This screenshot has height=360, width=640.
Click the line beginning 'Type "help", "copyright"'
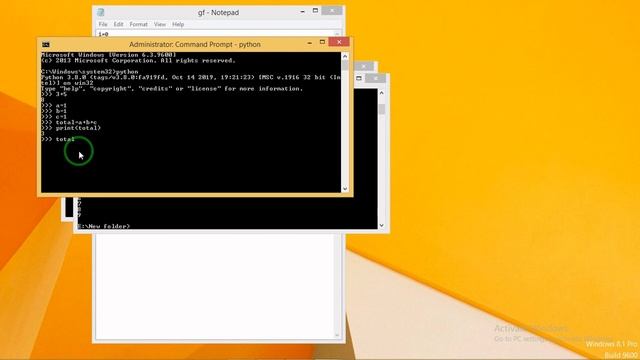coord(172,89)
